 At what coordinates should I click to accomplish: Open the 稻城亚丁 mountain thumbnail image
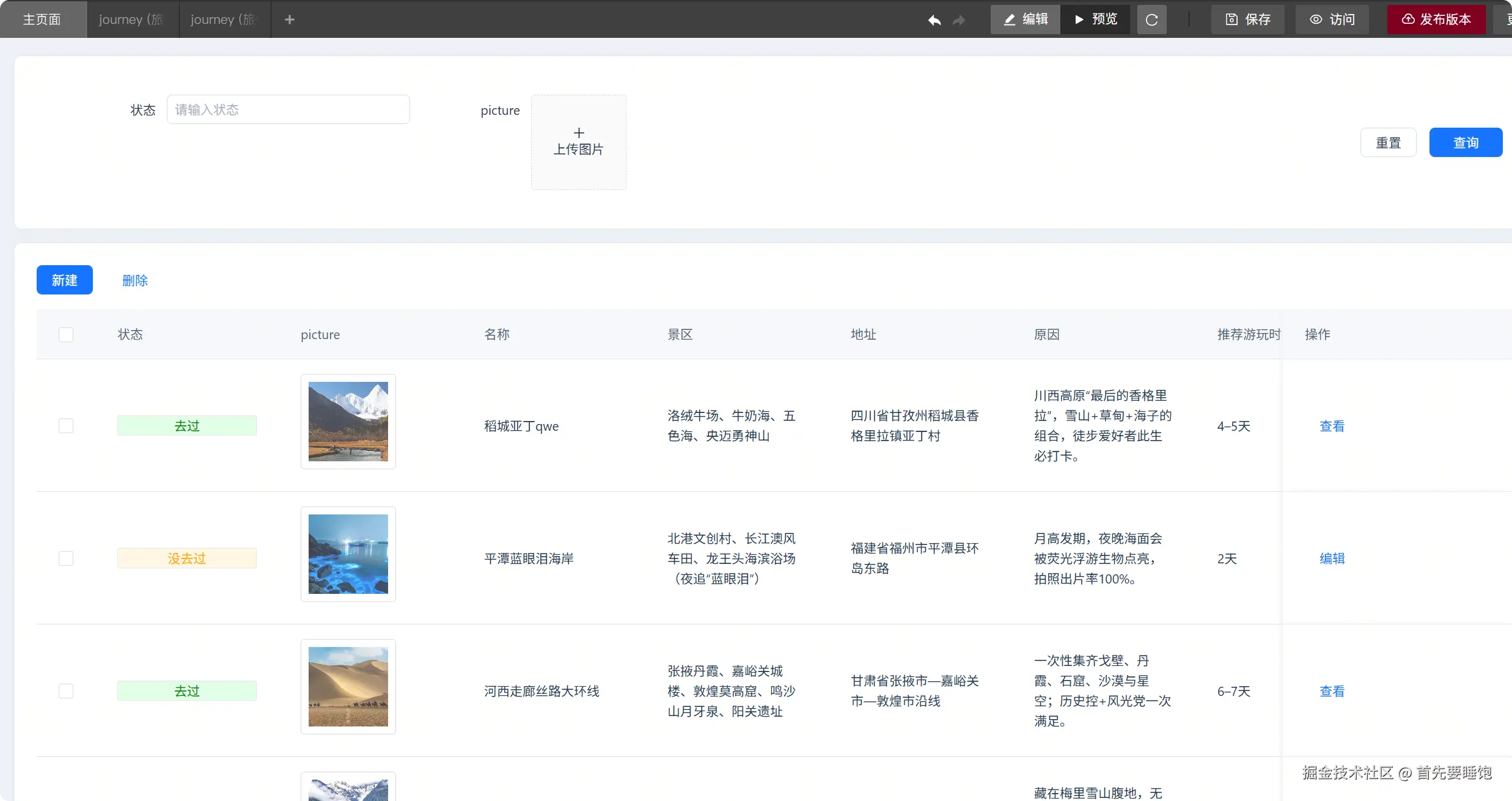(348, 422)
